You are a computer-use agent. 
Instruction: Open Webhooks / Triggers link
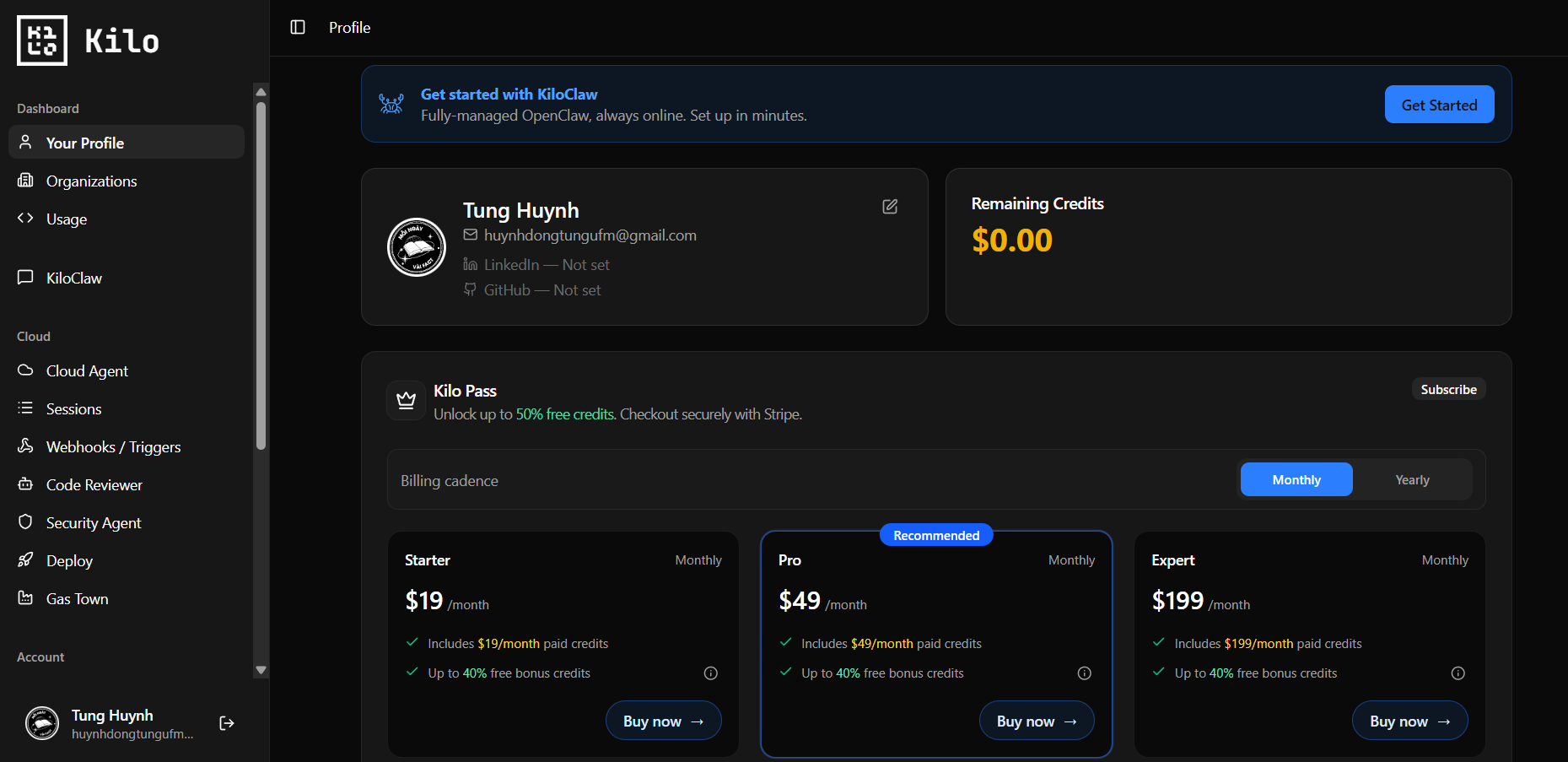pos(127,446)
